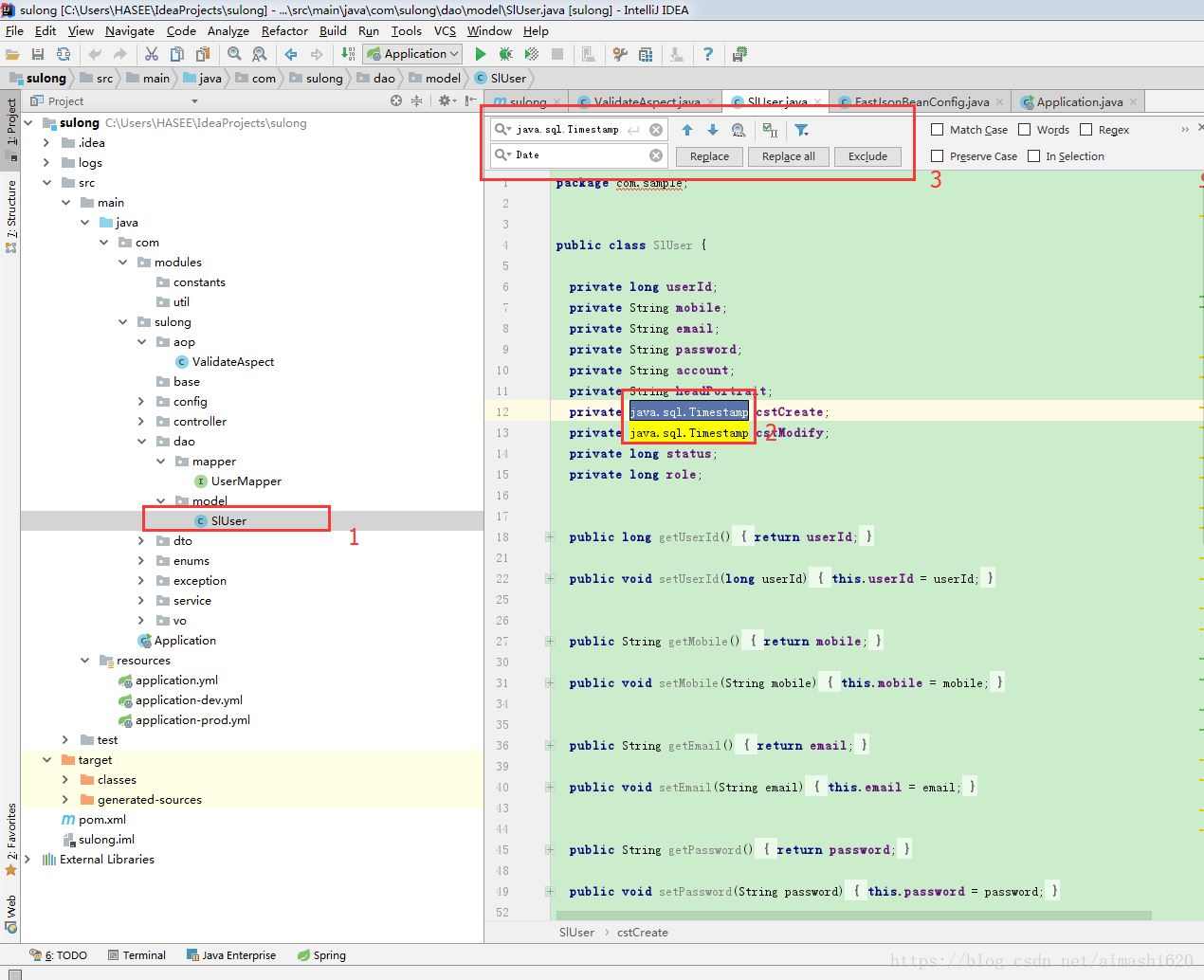
Task: Clear the java.sql.Timestamp search field
Action: pos(656,130)
